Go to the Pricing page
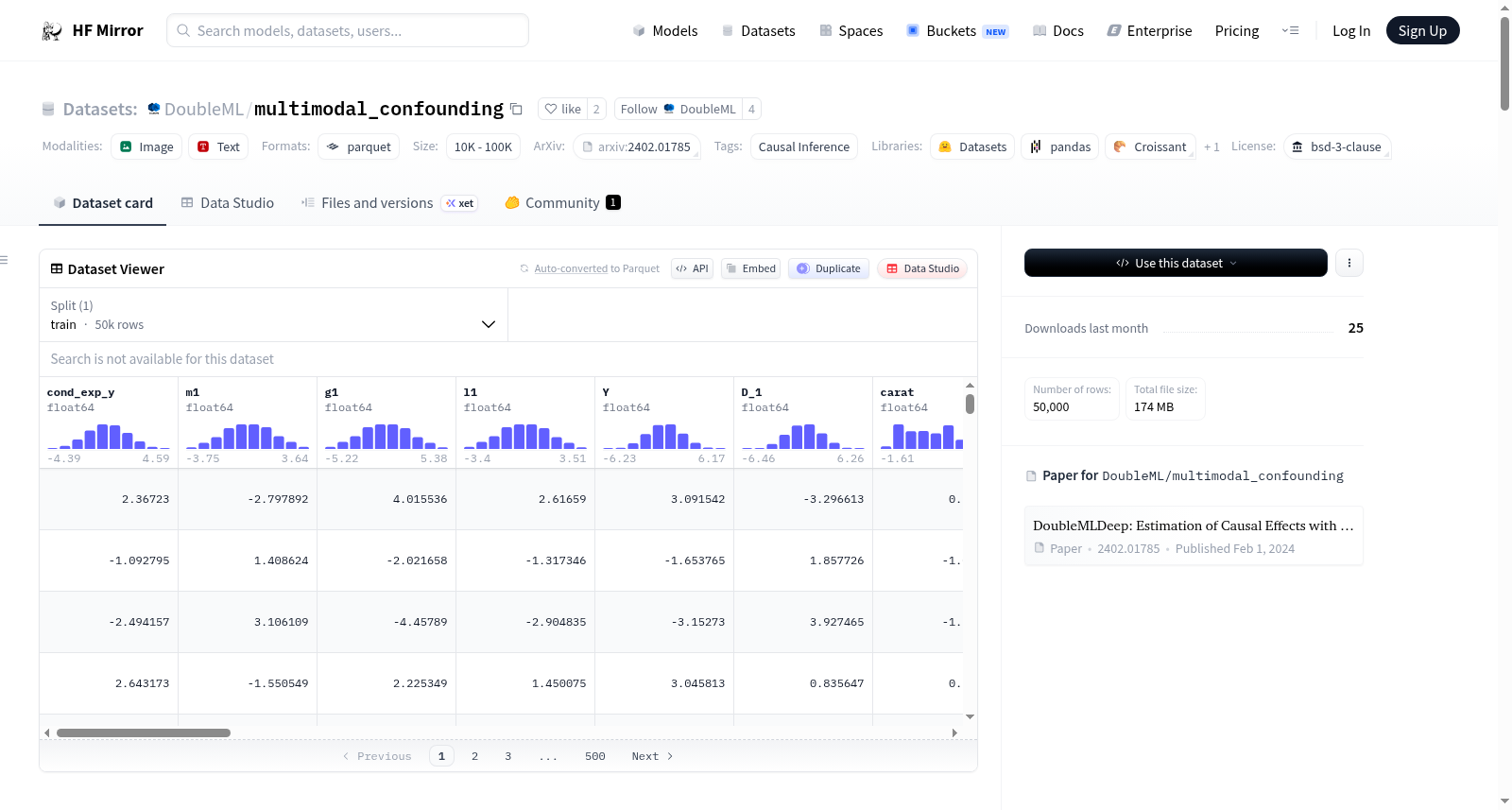Image resolution: width=1512 pixels, height=810 pixels. [x=1237, y=30]
